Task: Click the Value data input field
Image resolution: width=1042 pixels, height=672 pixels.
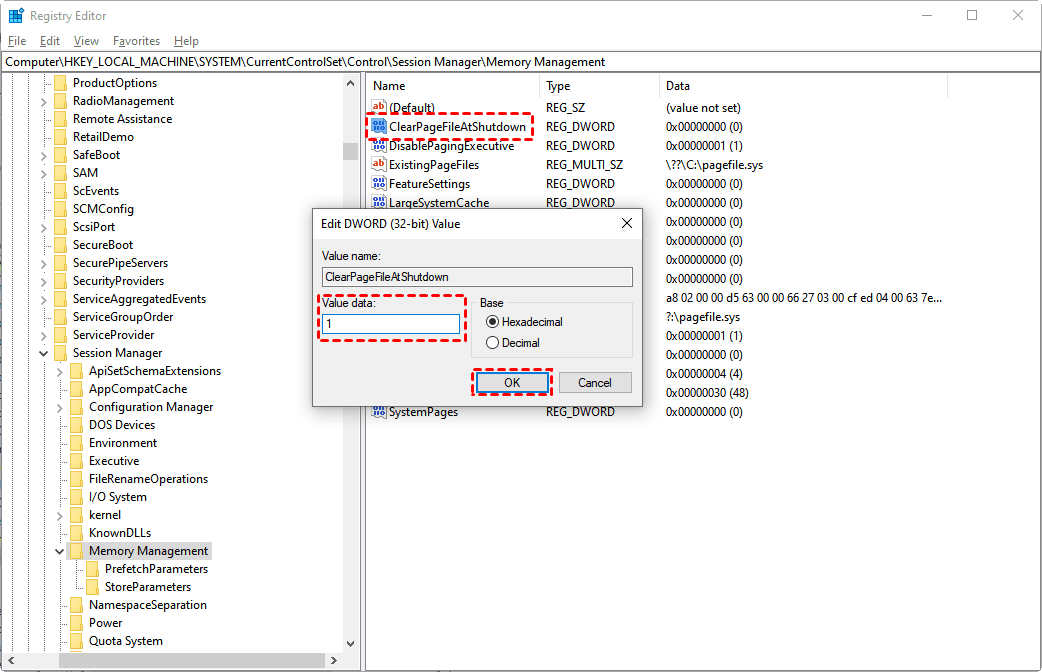Action: point(391,324)
